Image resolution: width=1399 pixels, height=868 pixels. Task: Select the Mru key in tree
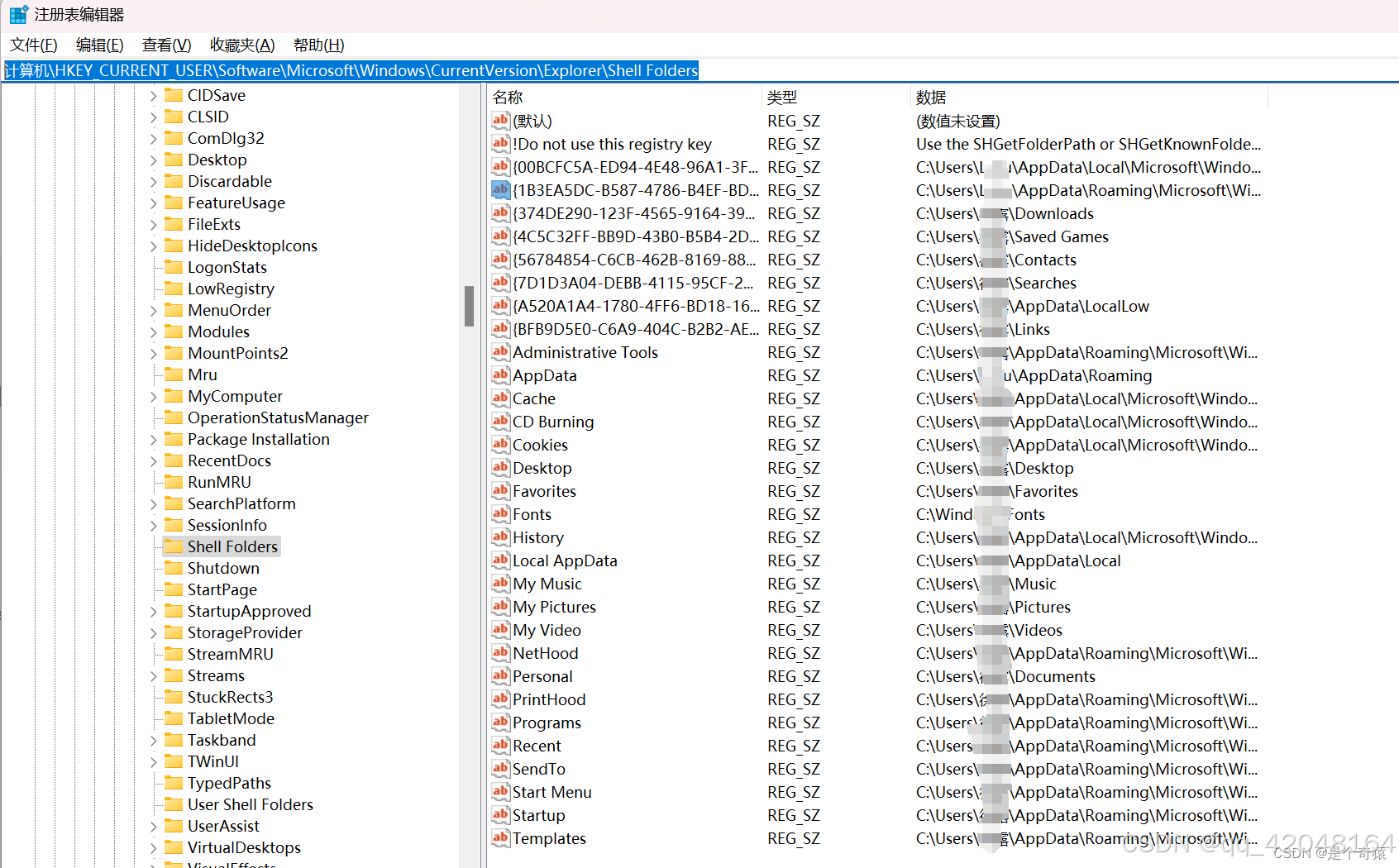(203, 374)
